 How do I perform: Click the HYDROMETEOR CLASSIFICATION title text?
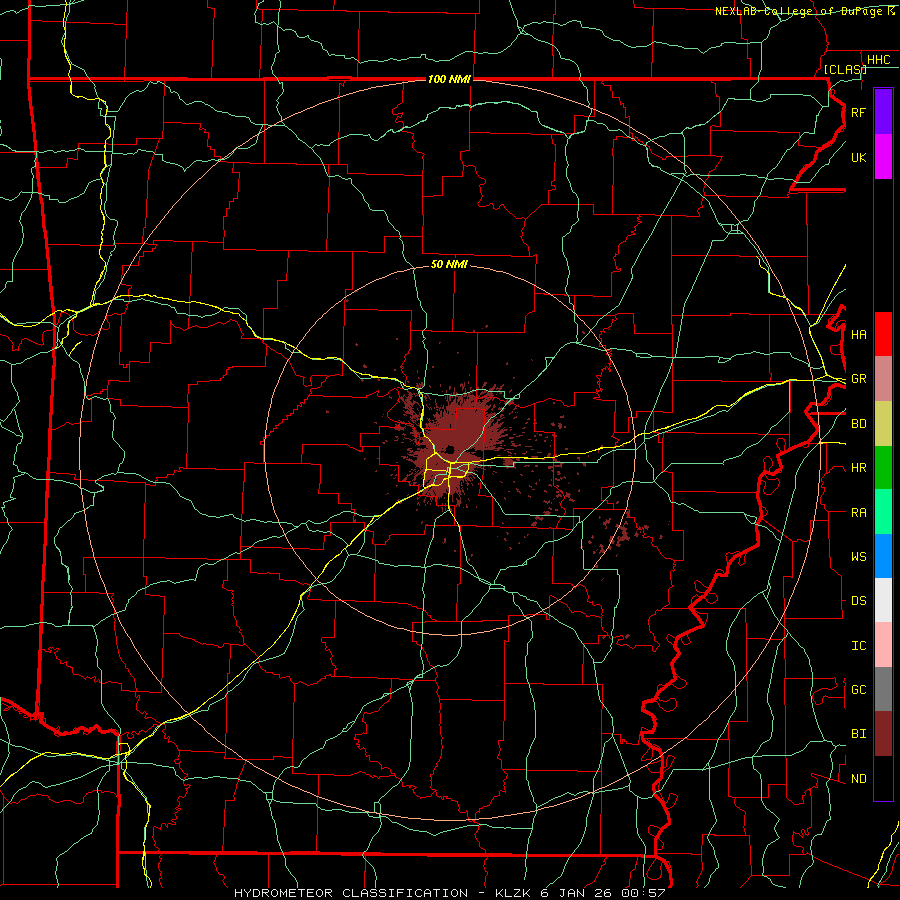click(351, 893)
